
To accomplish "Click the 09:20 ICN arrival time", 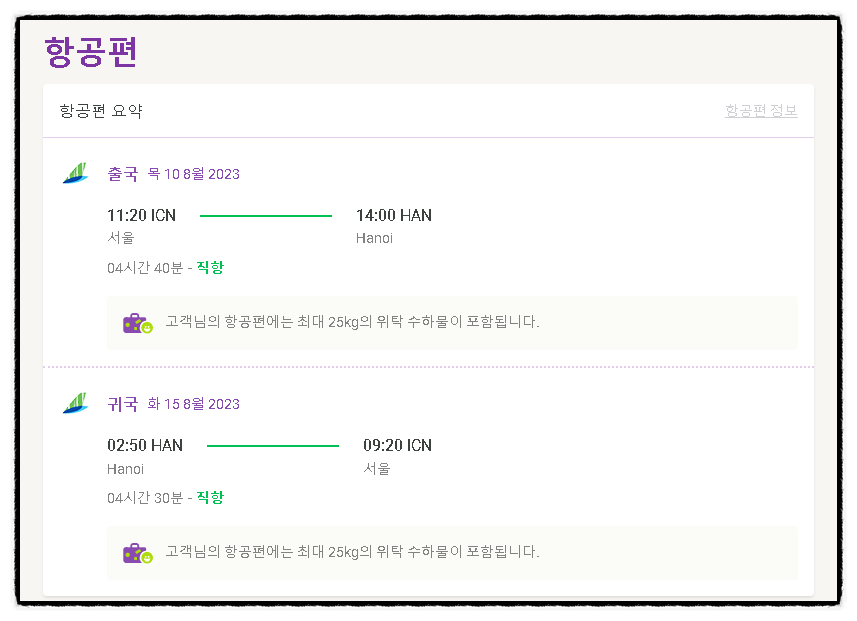I will [x=397, y=446].
